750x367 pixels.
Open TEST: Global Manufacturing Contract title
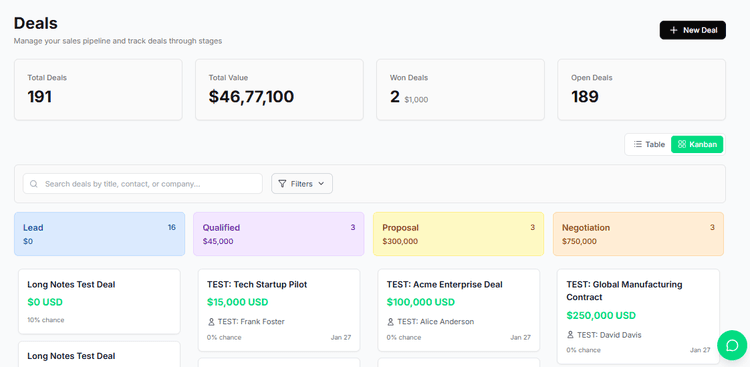coord(624,290)
